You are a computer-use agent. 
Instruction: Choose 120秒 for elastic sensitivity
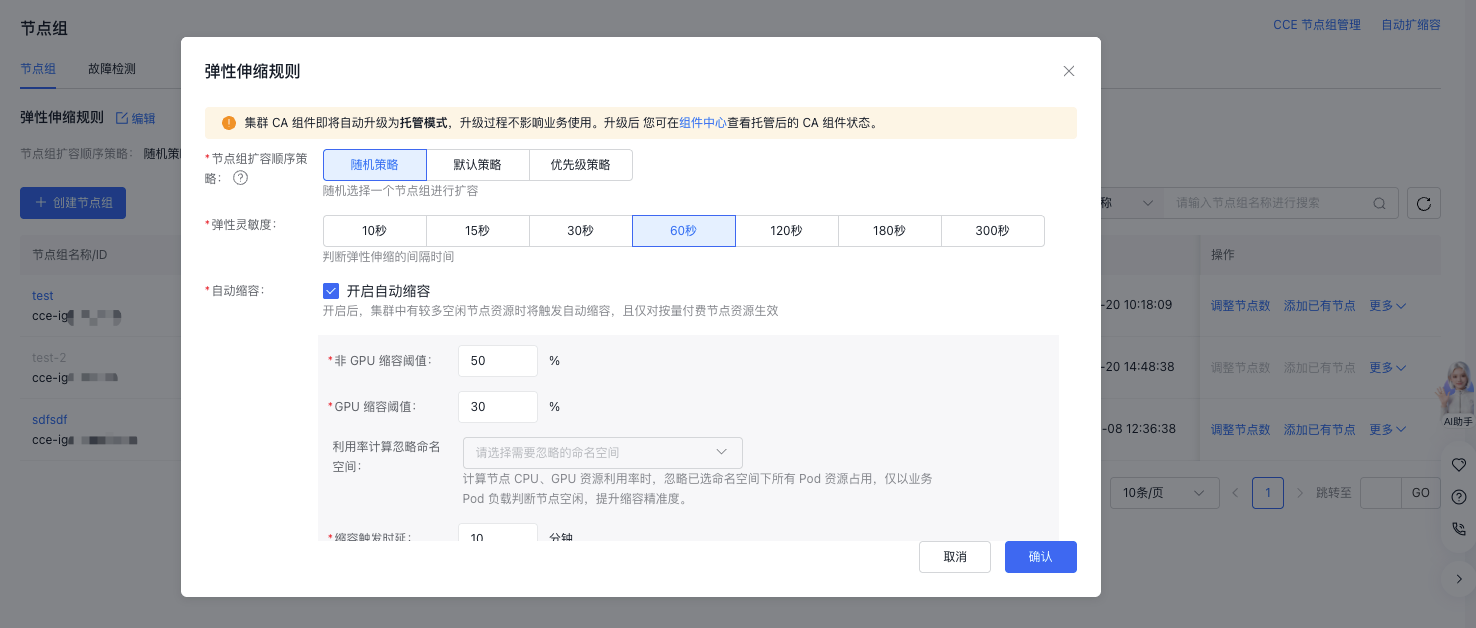(786, 231)
